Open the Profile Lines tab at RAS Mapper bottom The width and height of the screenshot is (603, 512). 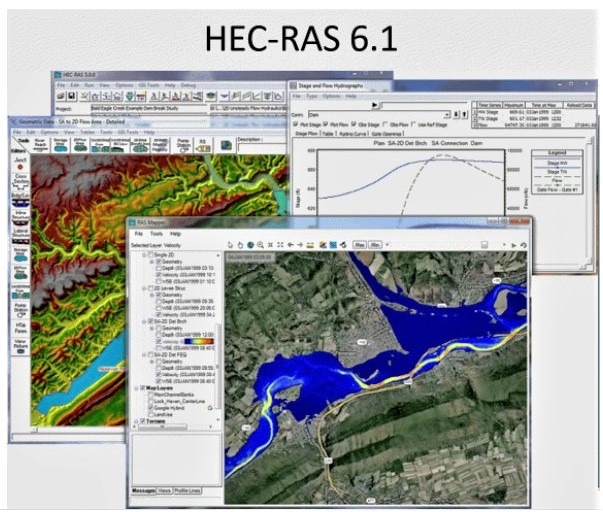point(187,491)
